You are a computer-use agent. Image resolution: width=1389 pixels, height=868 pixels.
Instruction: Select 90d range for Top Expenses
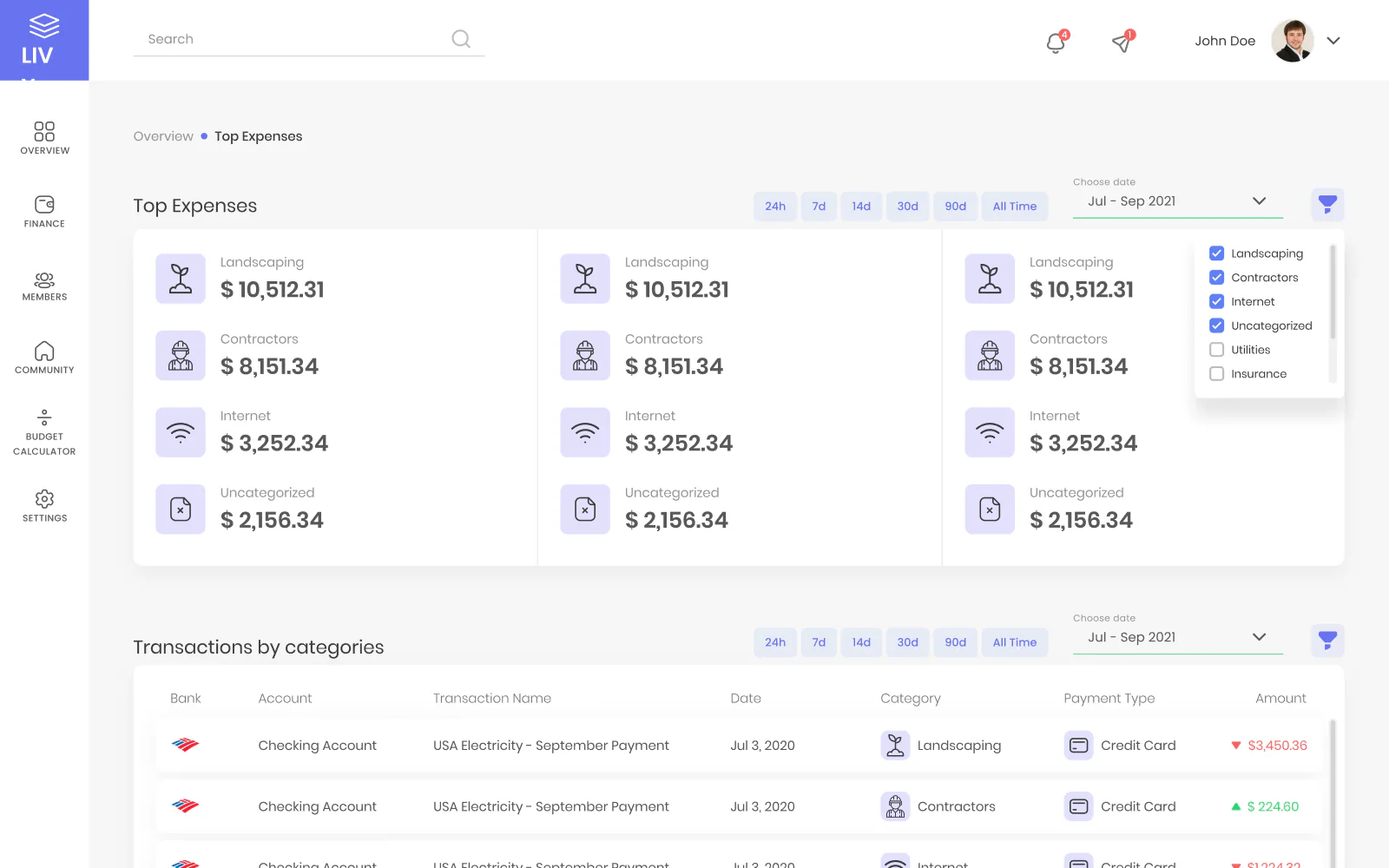click(x=955, y=206)
